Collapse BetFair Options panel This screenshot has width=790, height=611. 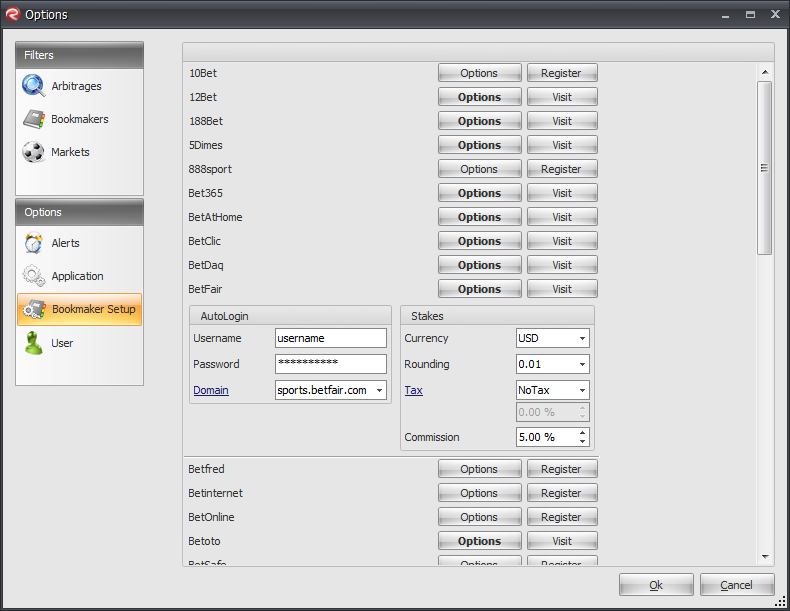[x=479, y=289]
